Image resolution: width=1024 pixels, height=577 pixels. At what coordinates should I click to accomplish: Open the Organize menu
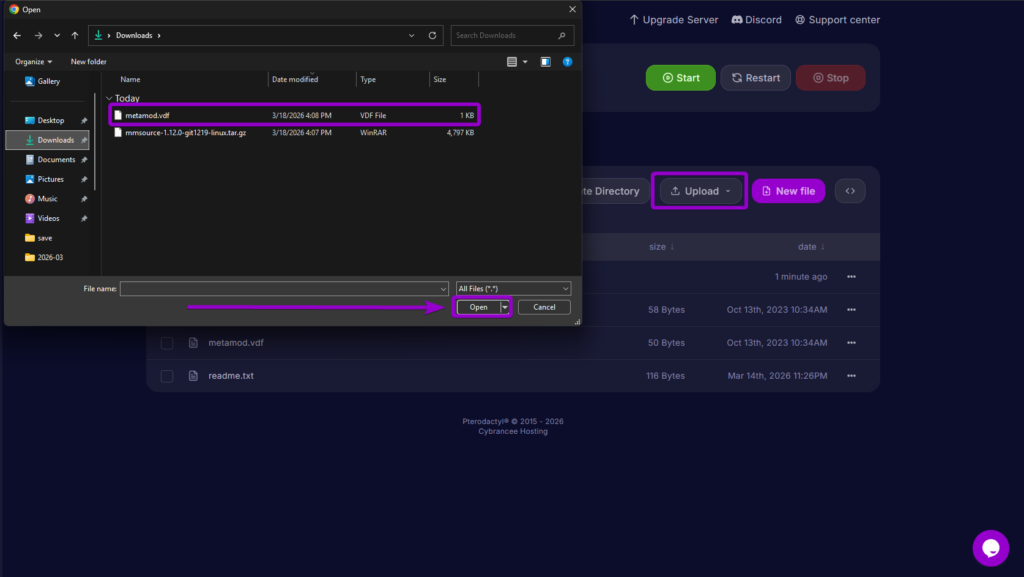pos(33,61)
